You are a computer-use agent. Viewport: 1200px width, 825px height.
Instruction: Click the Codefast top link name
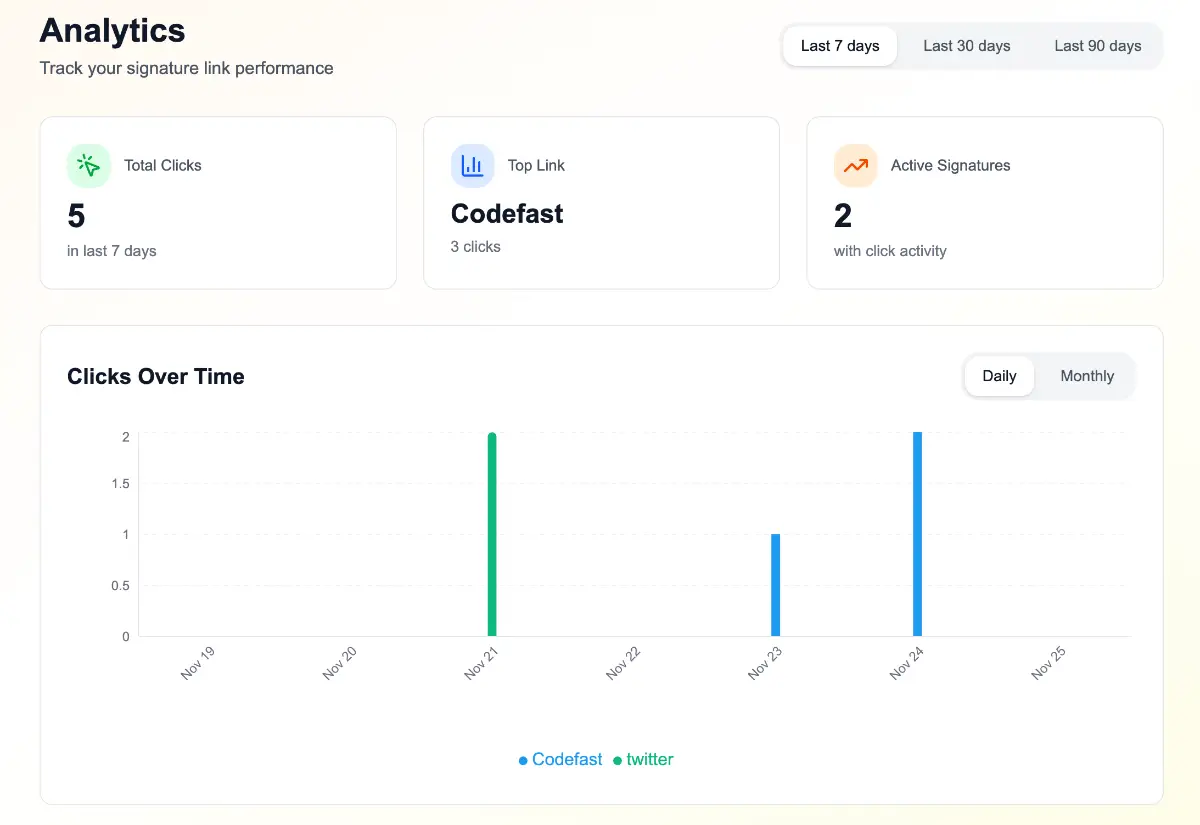tap(507, 214)
